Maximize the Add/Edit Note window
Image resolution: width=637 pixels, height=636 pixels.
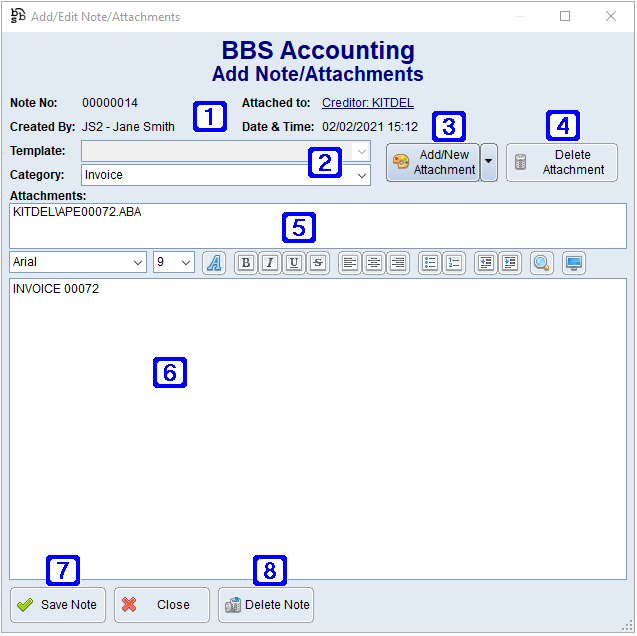click(x=565, y=16)
